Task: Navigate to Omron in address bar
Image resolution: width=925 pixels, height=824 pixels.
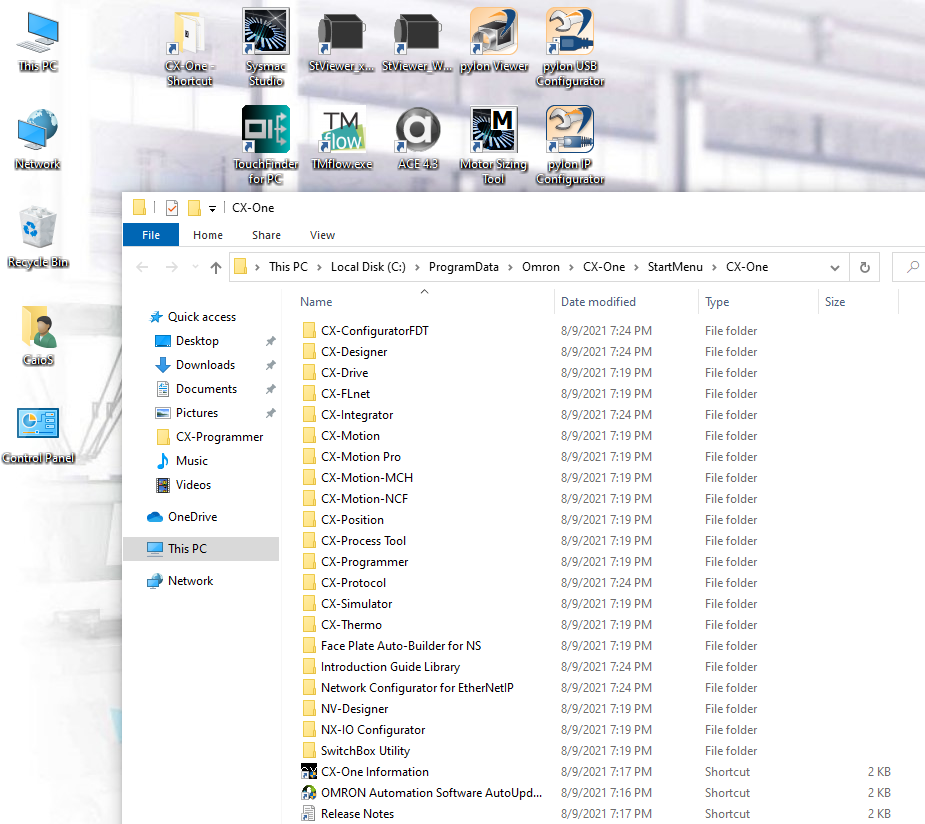Action: (x=540, y=267)
